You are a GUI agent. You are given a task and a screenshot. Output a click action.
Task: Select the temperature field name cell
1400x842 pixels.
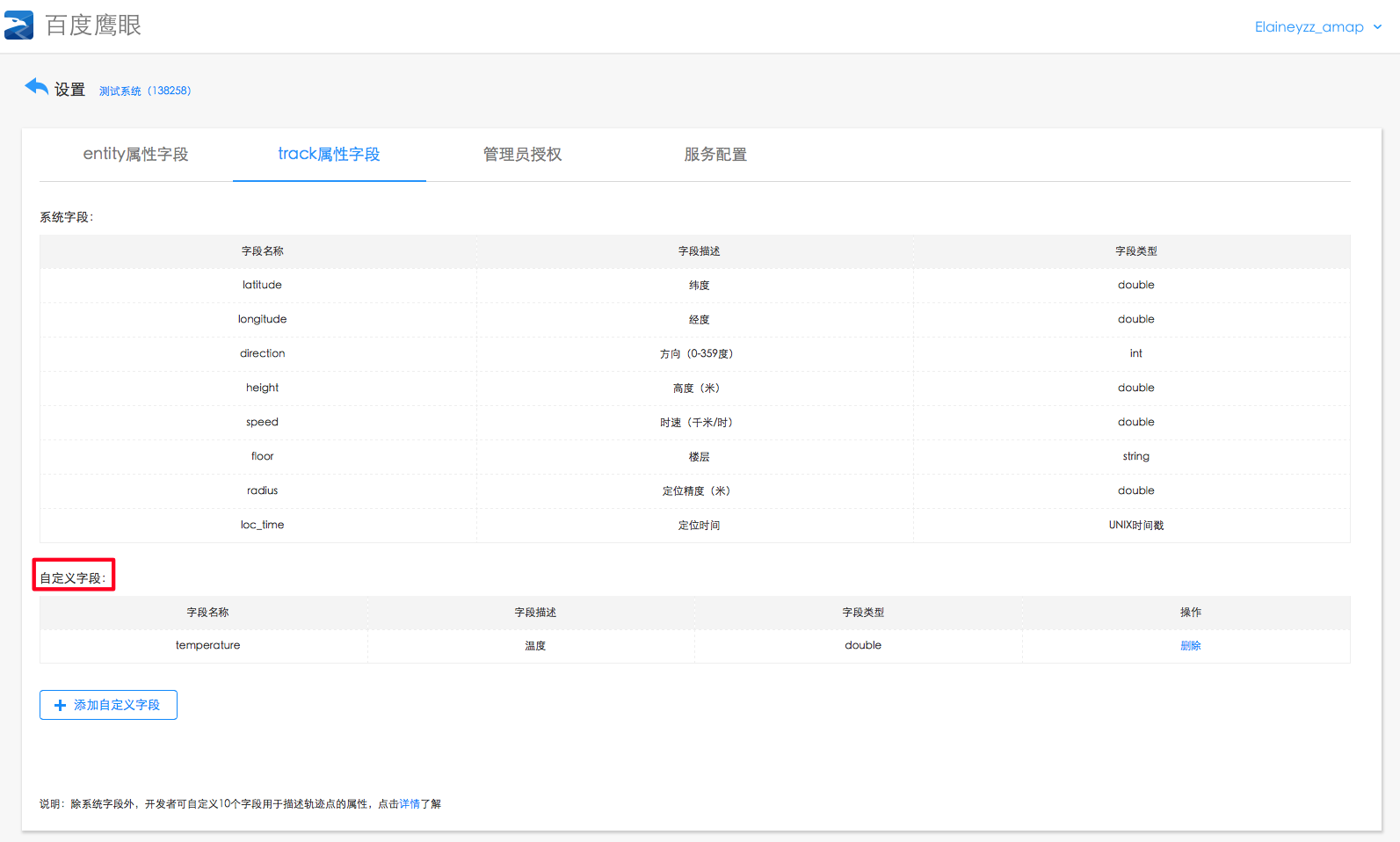click(x=207, y=646)
